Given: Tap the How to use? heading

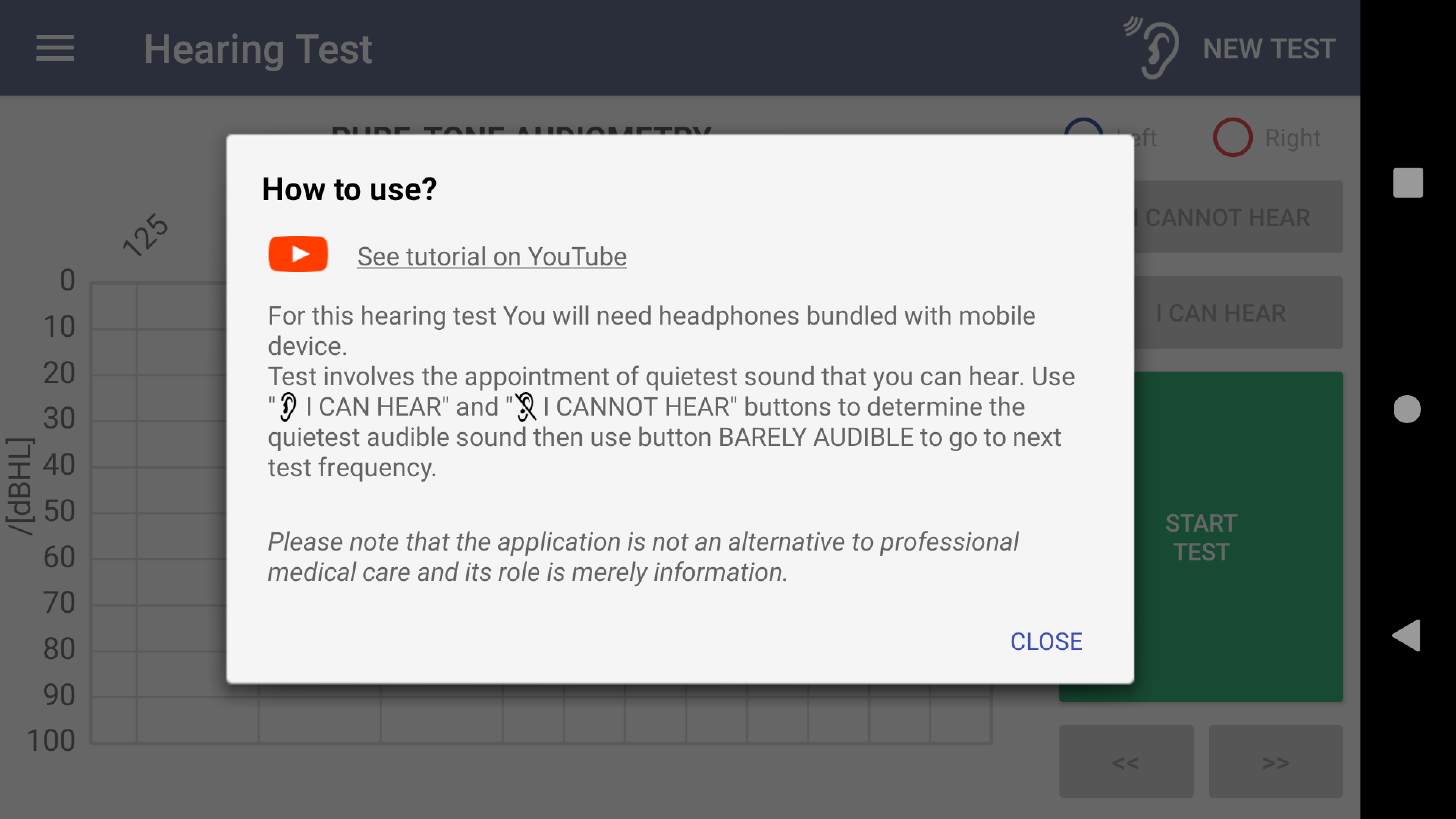Looking at the screenshot, I should pyautogui.click(x=349, y=189).
